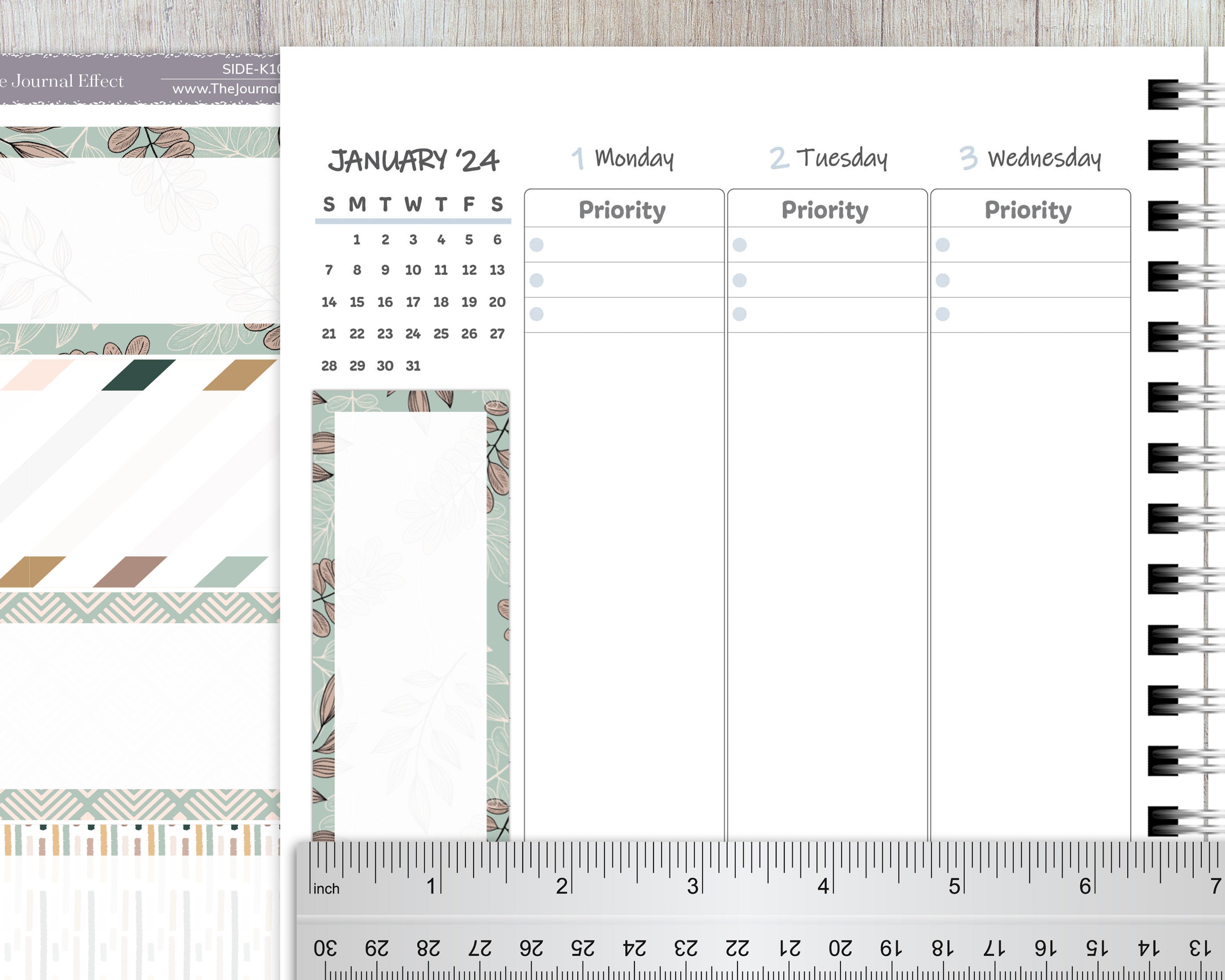Screen dimensions: 1225x980
Task: Click the dark green diagonal stripe
Action: 139,375
